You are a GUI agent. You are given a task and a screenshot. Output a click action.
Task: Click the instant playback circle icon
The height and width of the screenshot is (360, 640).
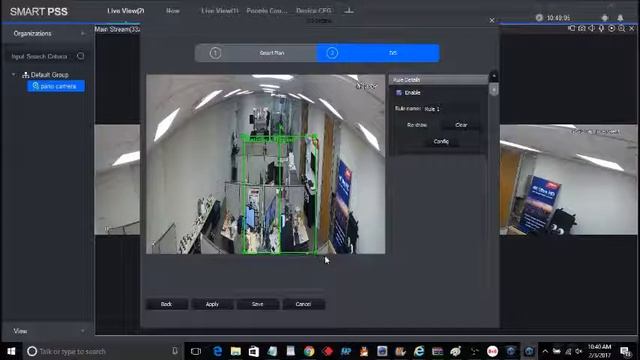click(x=611, y=28)
